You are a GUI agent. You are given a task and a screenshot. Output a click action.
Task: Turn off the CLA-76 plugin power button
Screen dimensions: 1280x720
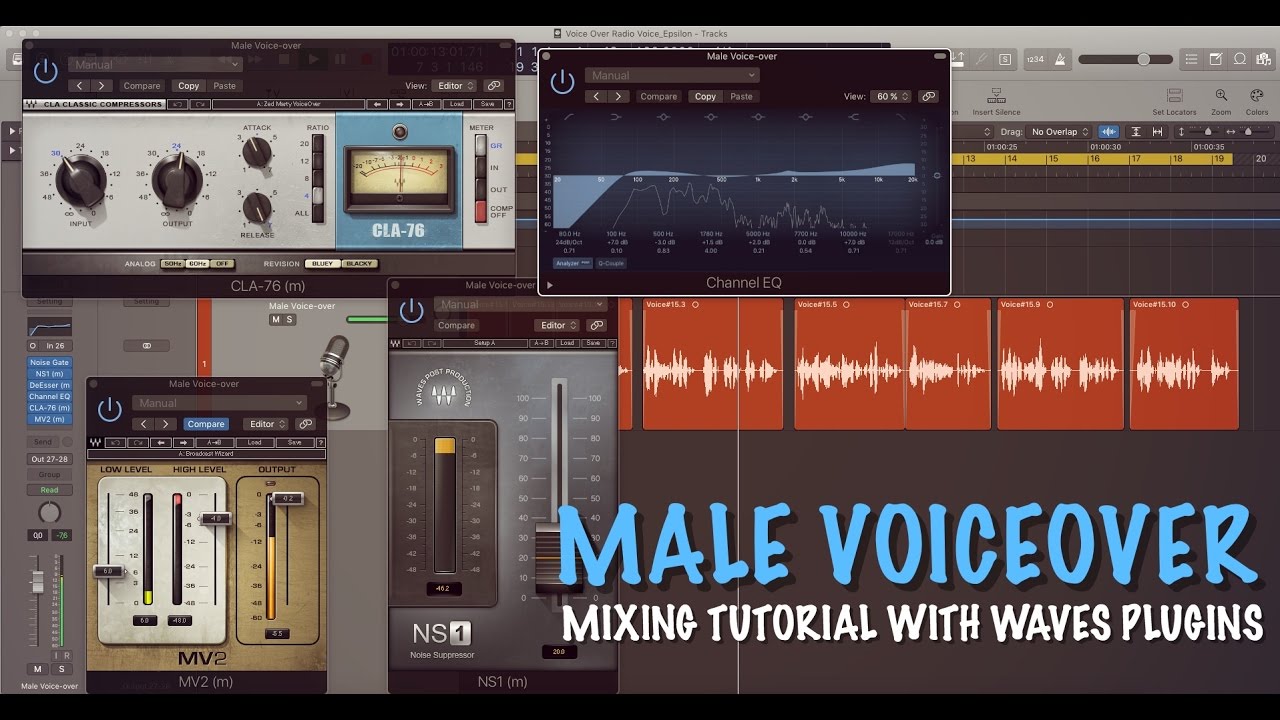point(45,71)
